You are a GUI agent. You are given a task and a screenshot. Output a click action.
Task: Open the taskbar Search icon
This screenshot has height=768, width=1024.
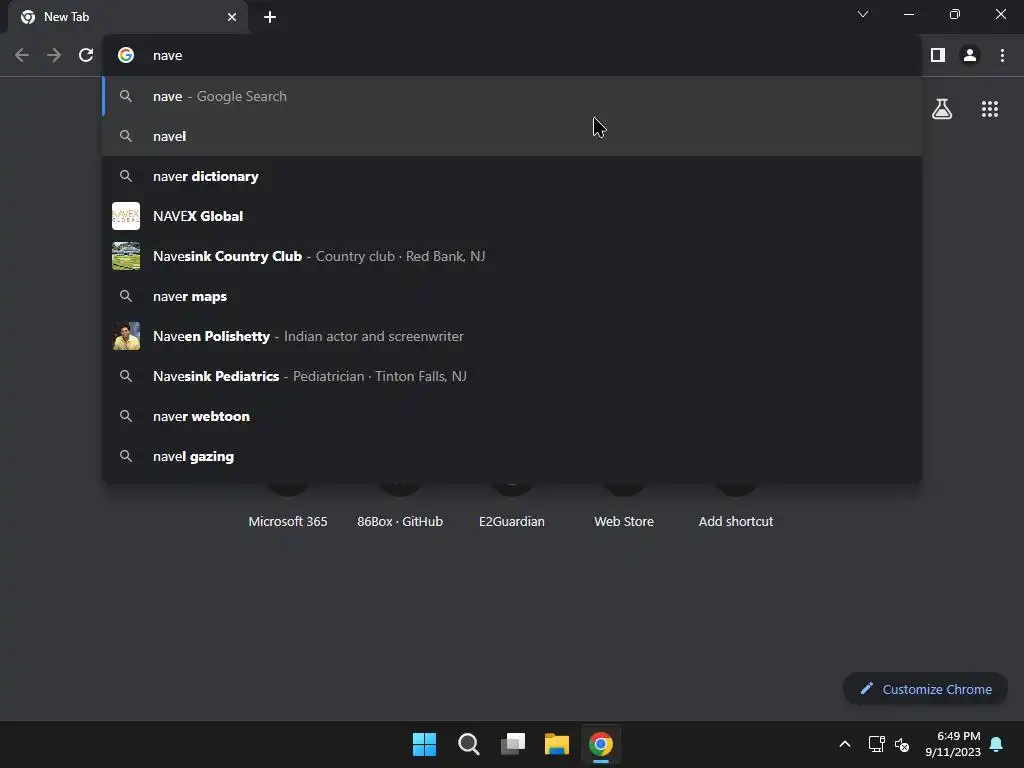coord(468,744)
